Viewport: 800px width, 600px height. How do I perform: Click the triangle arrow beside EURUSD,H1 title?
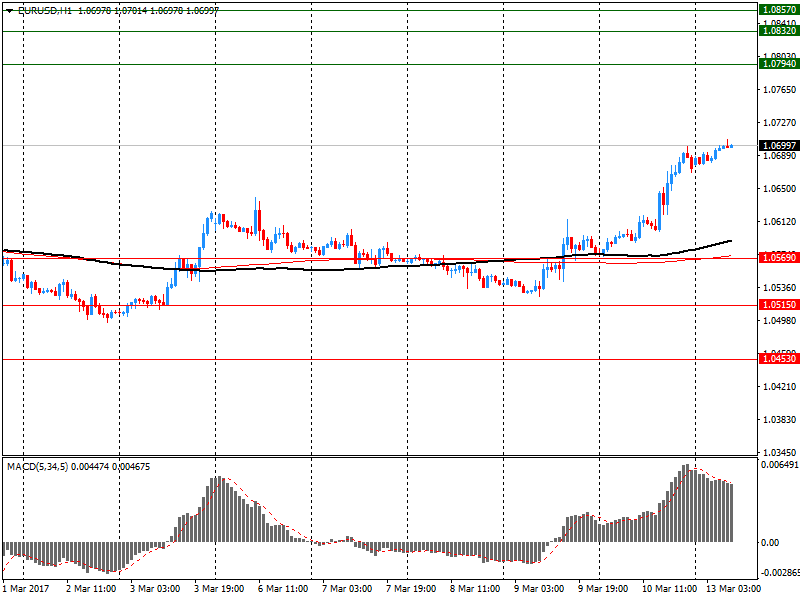point(10,11)
